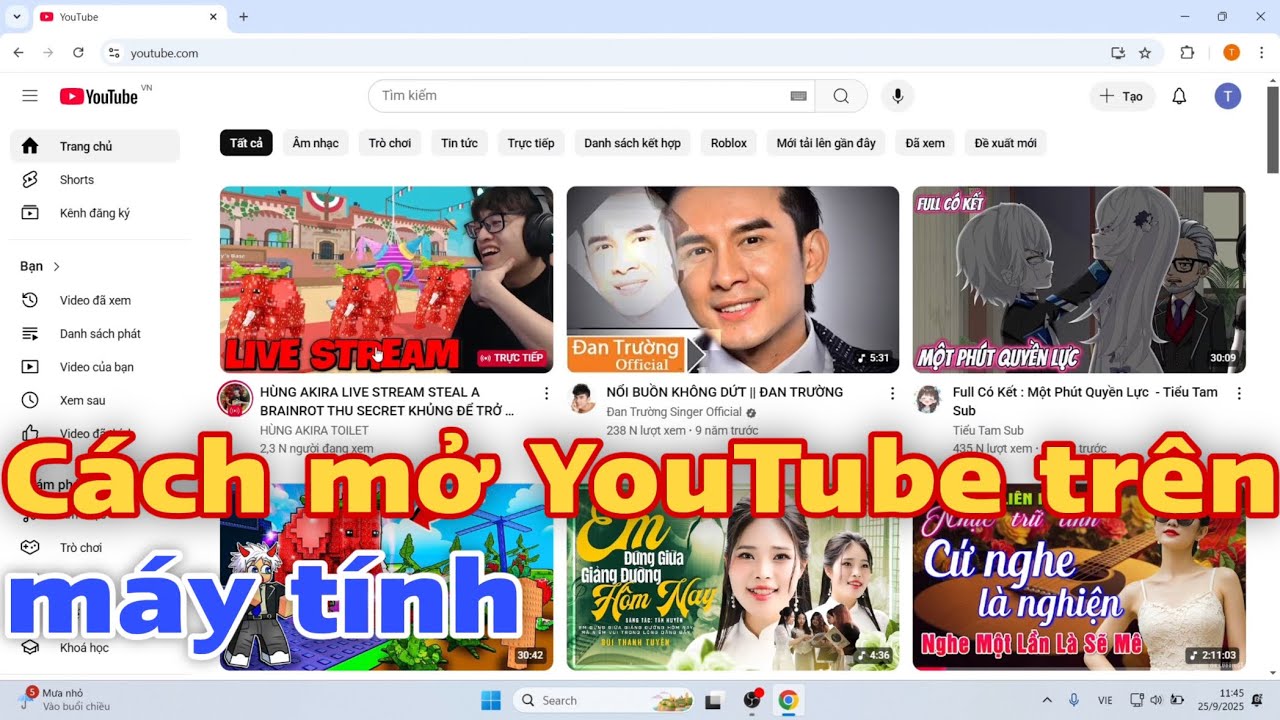This screenshot has height=720, width=1280.
Task: Open more options for NỖI BUỒN KHÔNG DỨT video
Action: pos(892,393)
